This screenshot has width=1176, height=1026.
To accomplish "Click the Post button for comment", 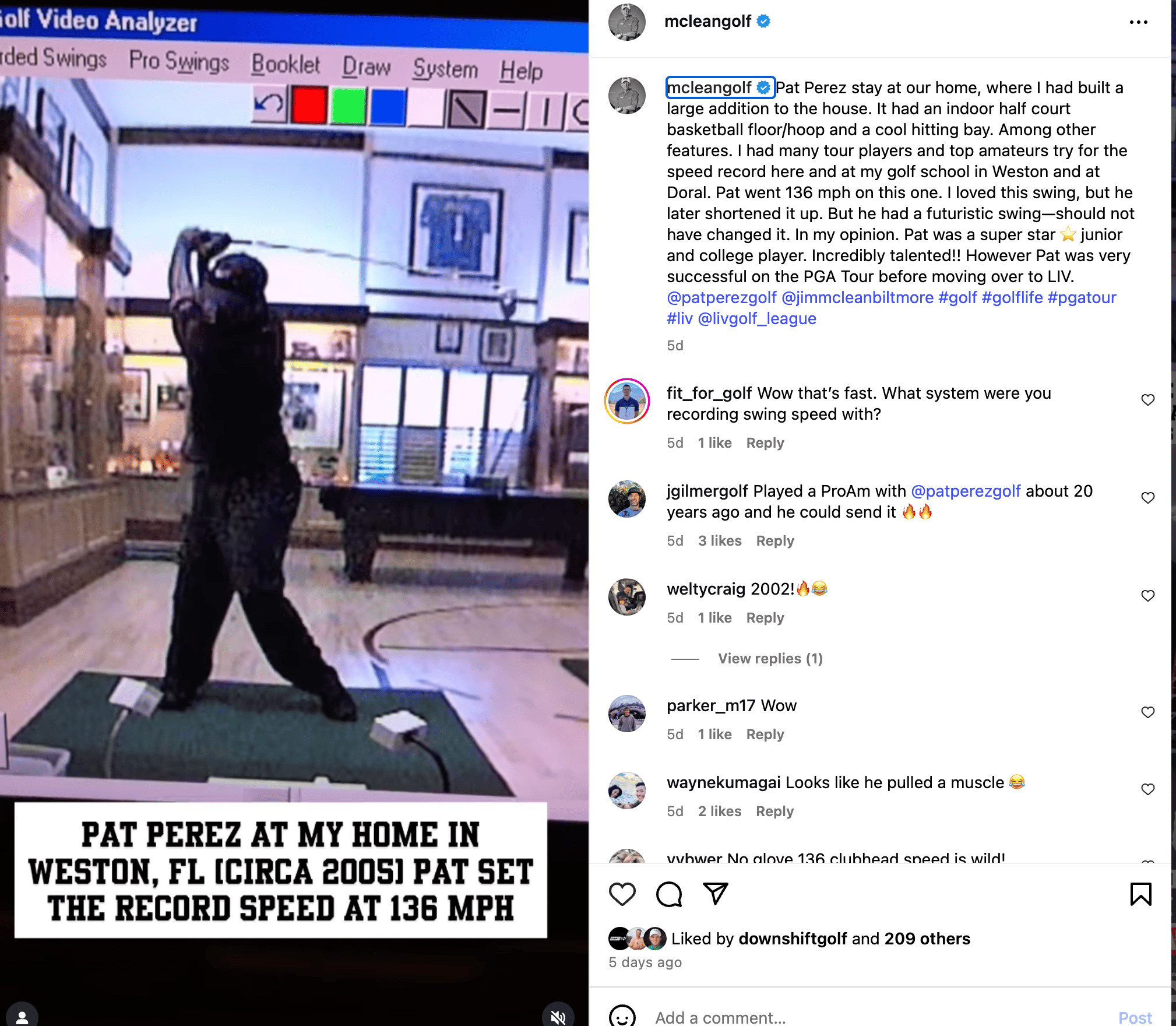I will (x=1135, y=1017).
